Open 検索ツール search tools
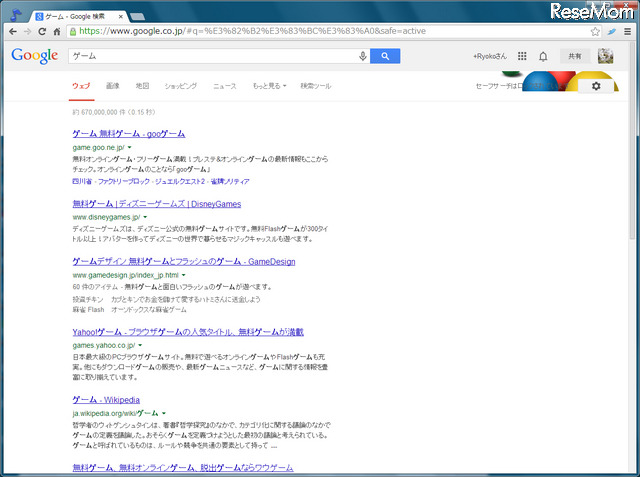The image size is (640, 477). click(x=316, y=86)
